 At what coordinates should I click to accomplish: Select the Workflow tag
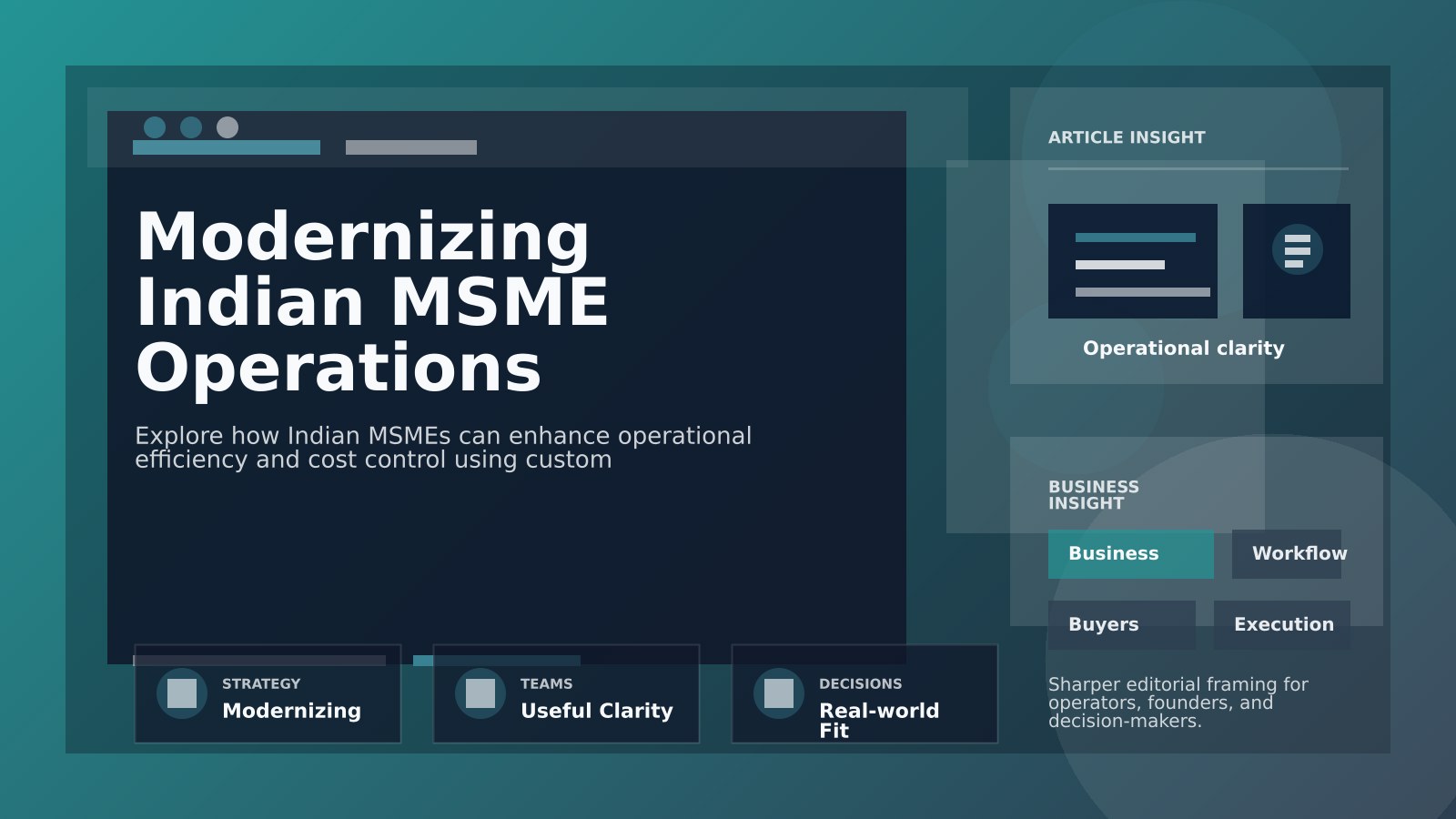pyautogui.click(x=1287, y=554)
